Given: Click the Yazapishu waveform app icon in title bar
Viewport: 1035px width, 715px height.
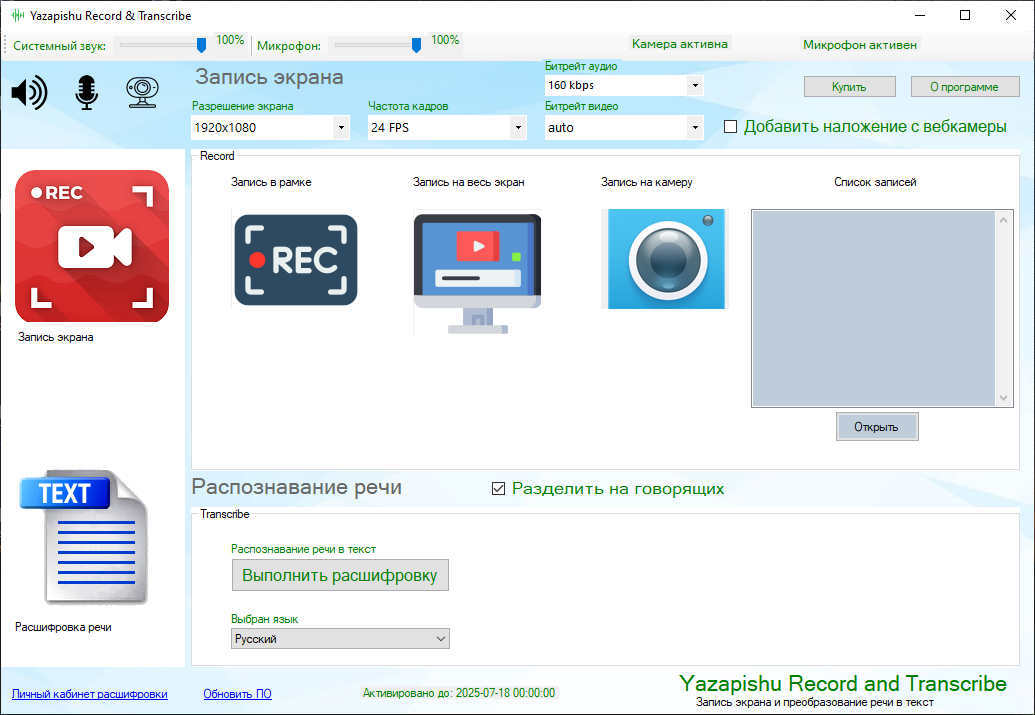Looking at the screenshot, I should tap(18, 15).
